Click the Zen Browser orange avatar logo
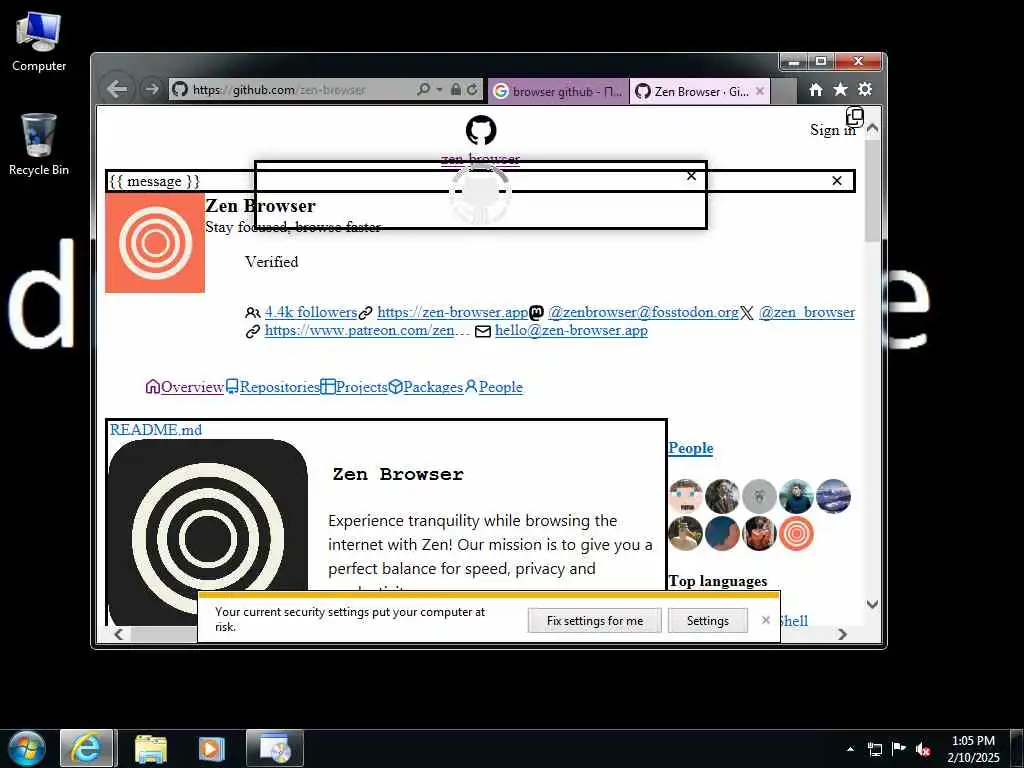Screen dimensions: 1024x768 pos(155,242)
